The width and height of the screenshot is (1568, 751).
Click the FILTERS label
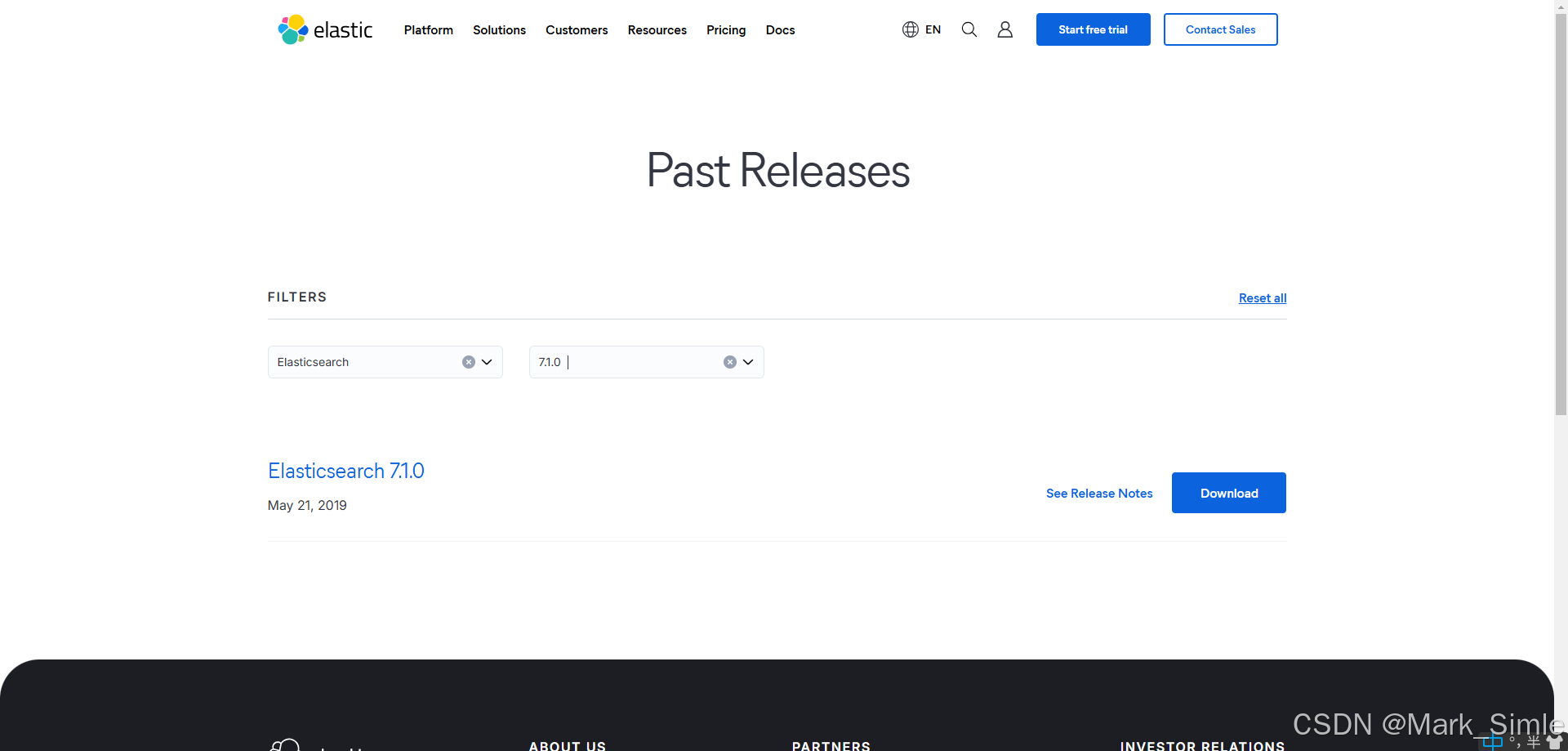(x=297, y=297)
